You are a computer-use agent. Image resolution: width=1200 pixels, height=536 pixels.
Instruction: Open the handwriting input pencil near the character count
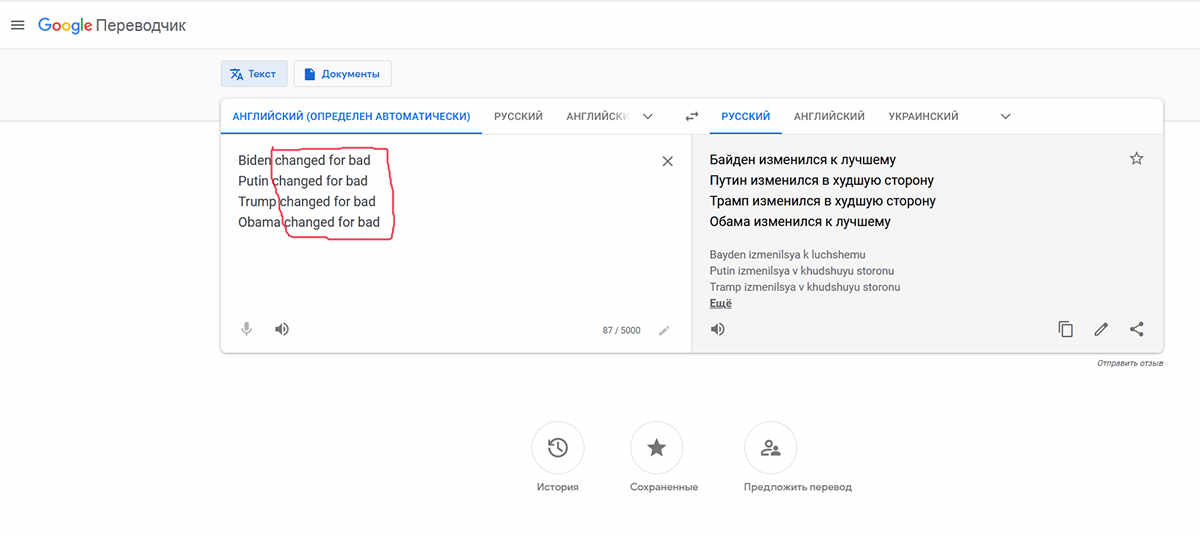click(664, 330)
